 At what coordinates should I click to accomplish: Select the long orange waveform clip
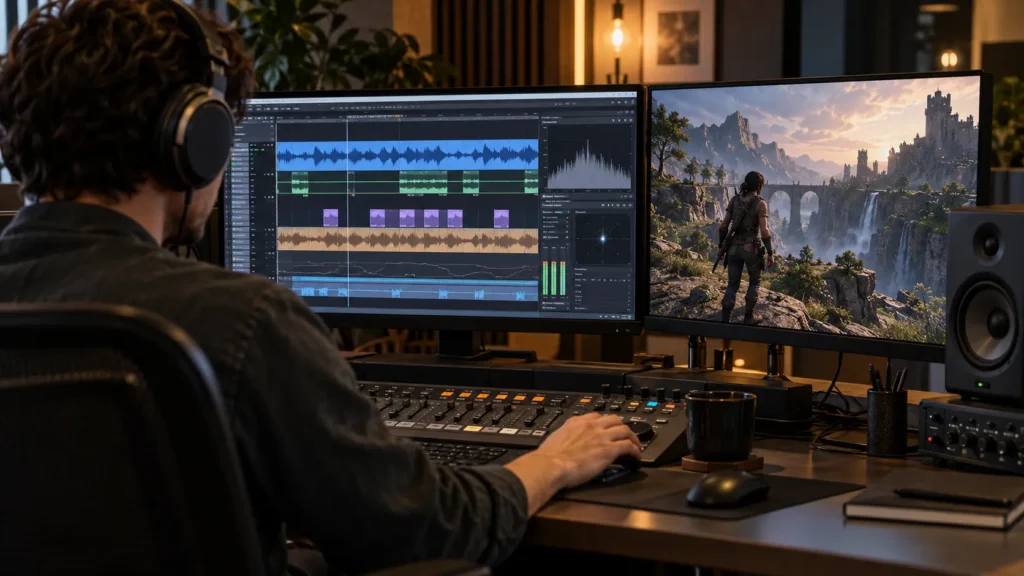[408, 240]
